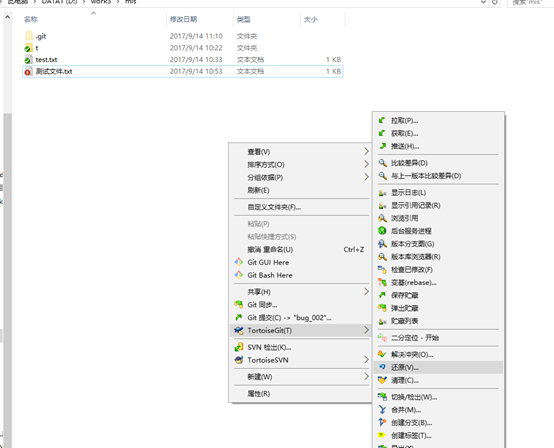Image resolution: width=554 pixels, height=448 pixels.
Task: Expand the 排序方式(O) submenu arrow
Action: click(366, 164)
